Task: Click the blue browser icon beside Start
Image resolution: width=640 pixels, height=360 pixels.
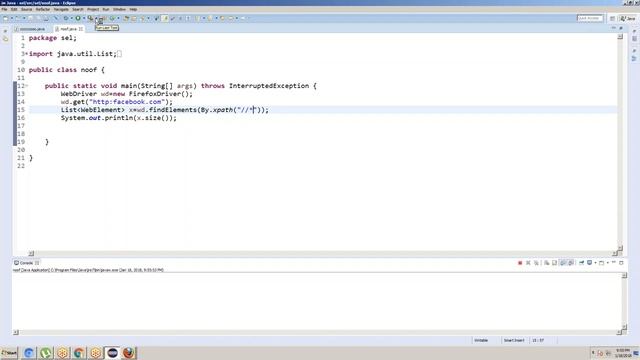Action: [x=29, y=353]
